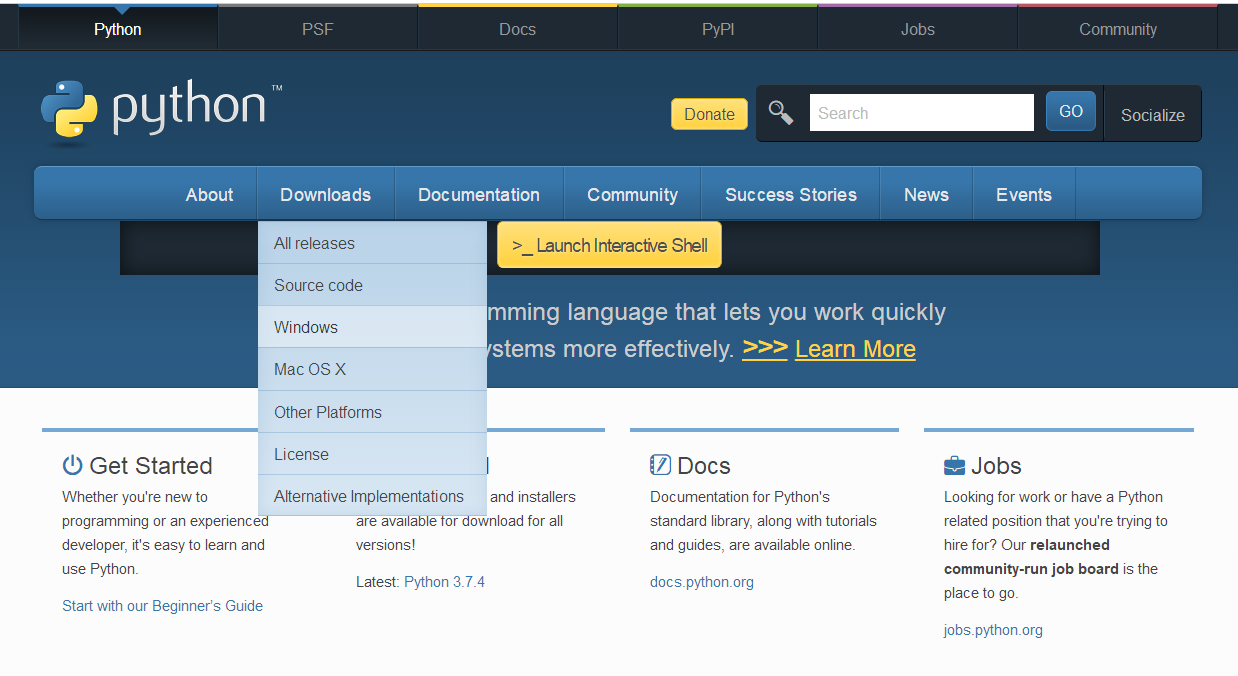Open the About menu

click(x=209, y=195)
